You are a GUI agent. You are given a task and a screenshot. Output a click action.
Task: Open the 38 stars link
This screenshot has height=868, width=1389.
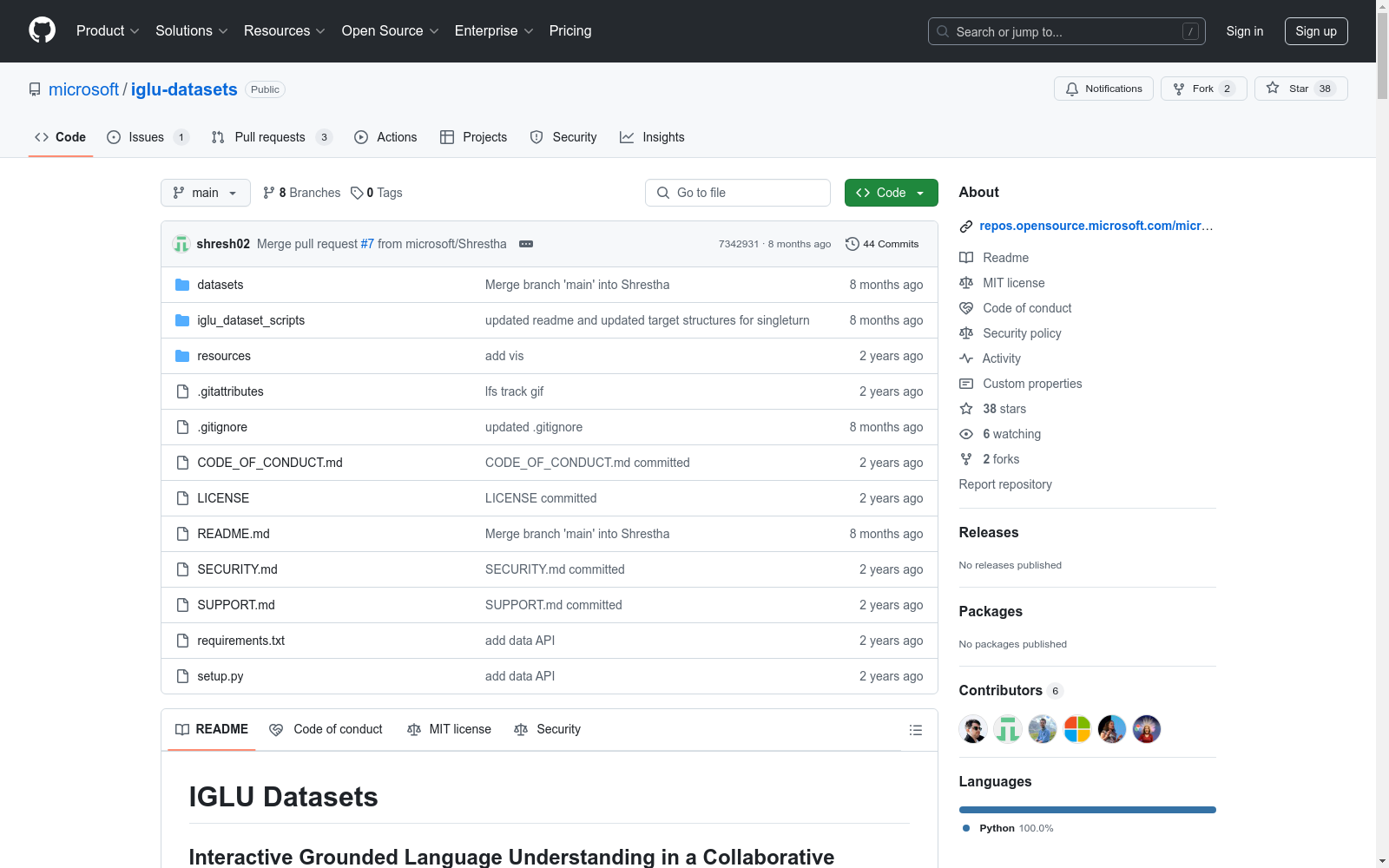pyautogui.click(x=1004, y=409)
